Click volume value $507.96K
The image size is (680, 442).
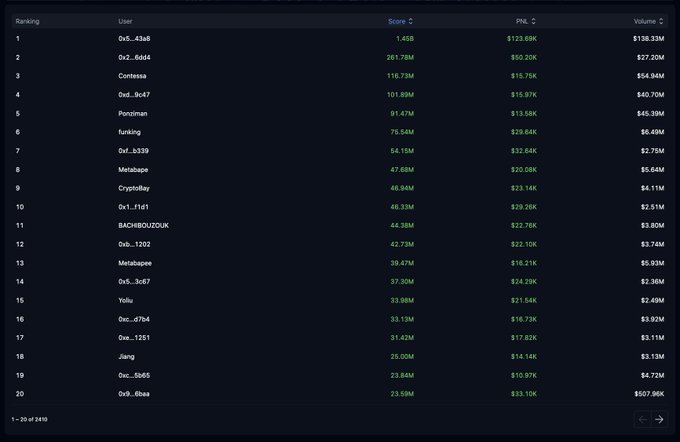649,394
